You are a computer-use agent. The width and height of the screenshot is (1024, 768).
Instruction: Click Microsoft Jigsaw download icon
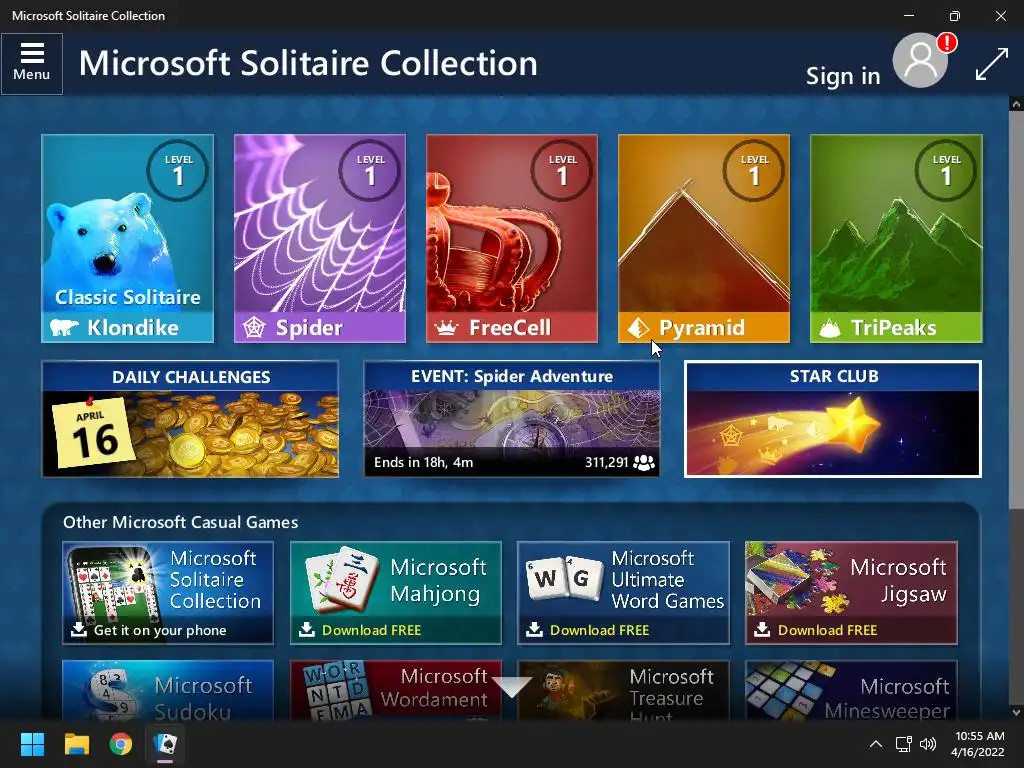coord(762,630)
